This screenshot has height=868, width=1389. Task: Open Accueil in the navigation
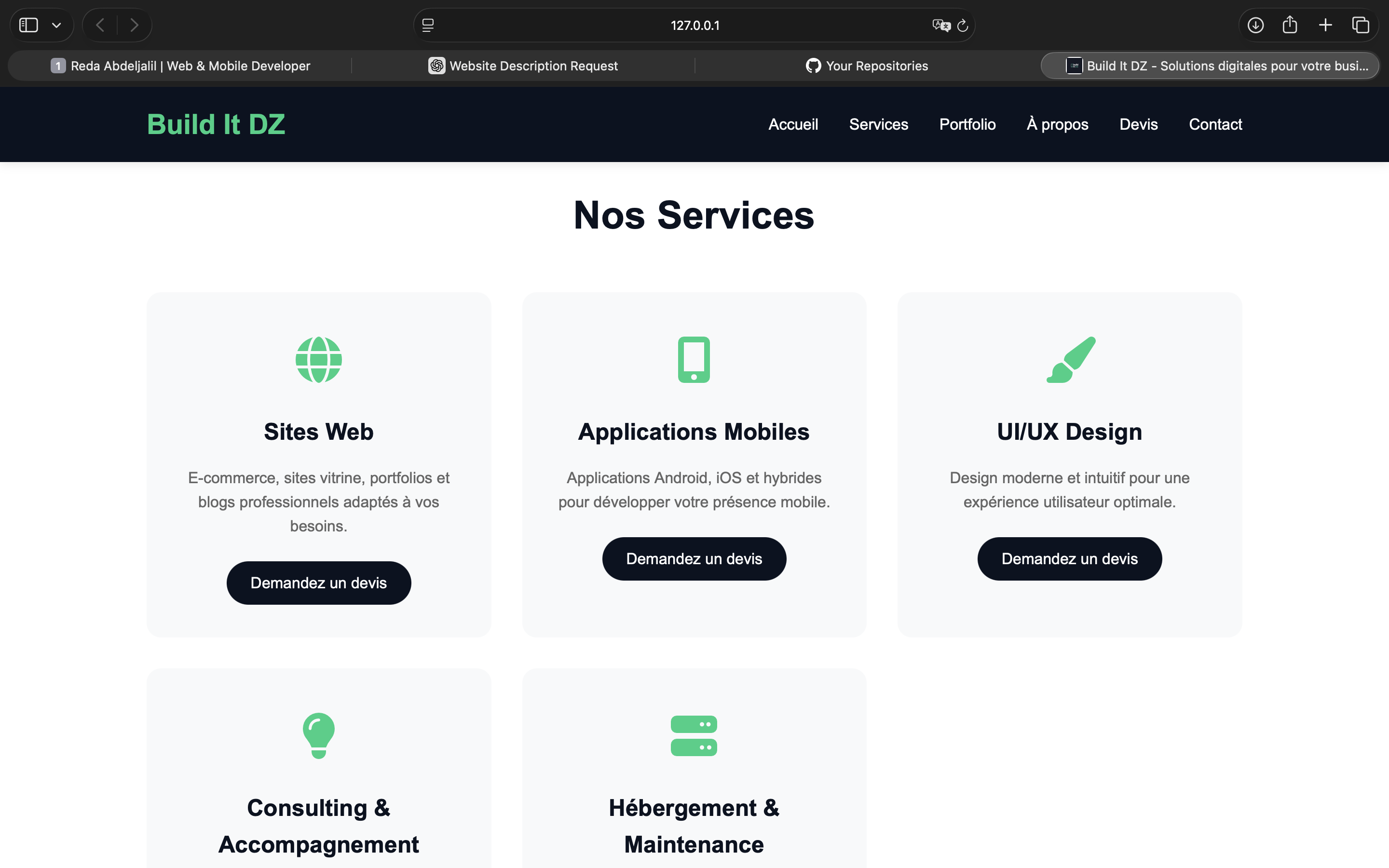(x=793, y=124)
